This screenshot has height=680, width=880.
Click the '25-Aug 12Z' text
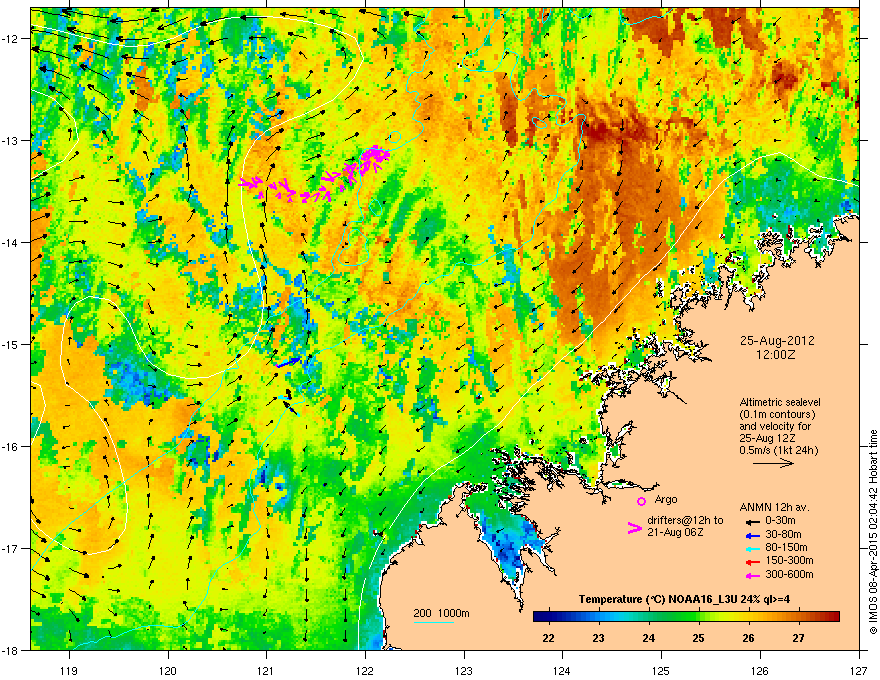point(767,438)
